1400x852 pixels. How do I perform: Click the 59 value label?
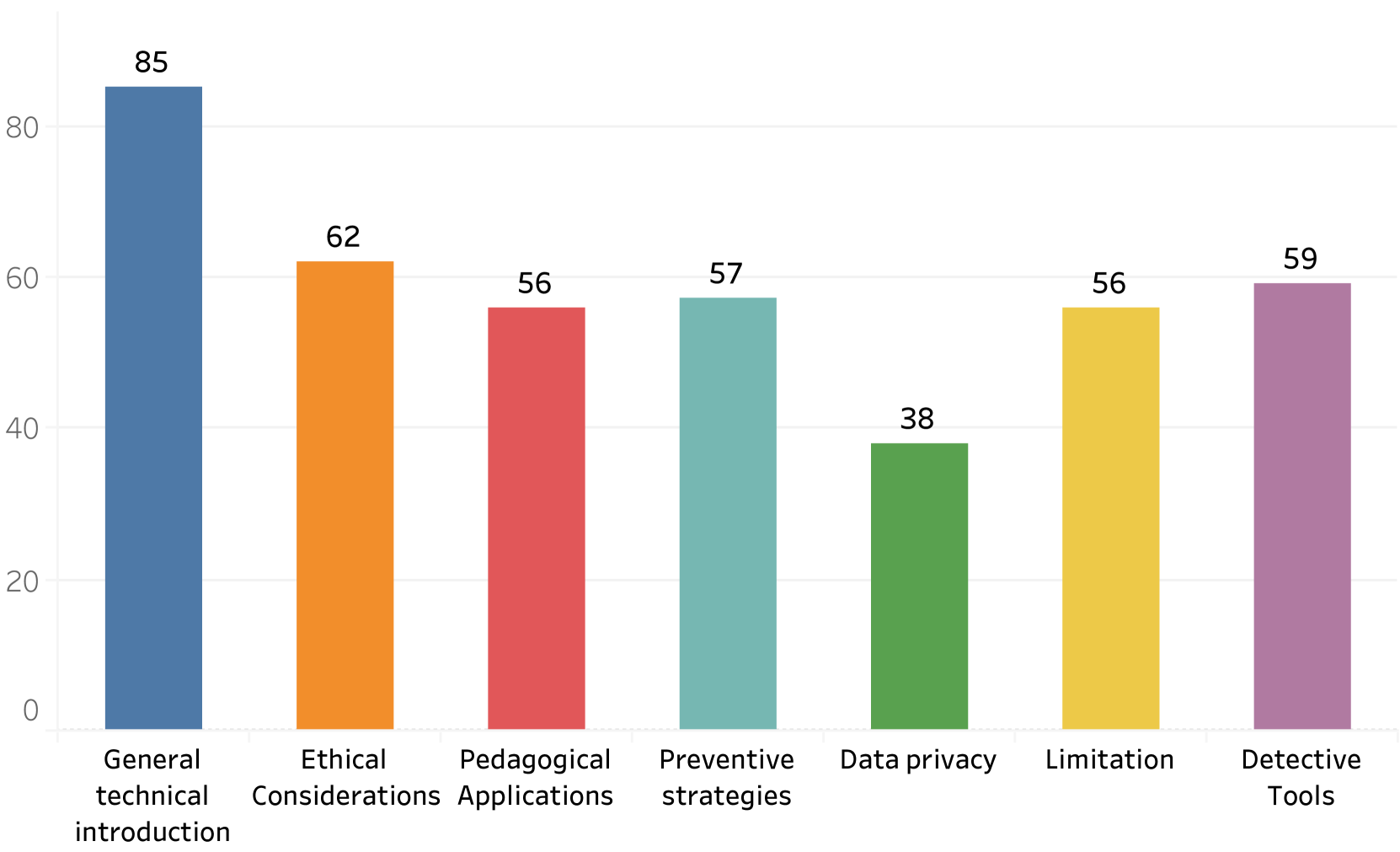(1300, 259)
